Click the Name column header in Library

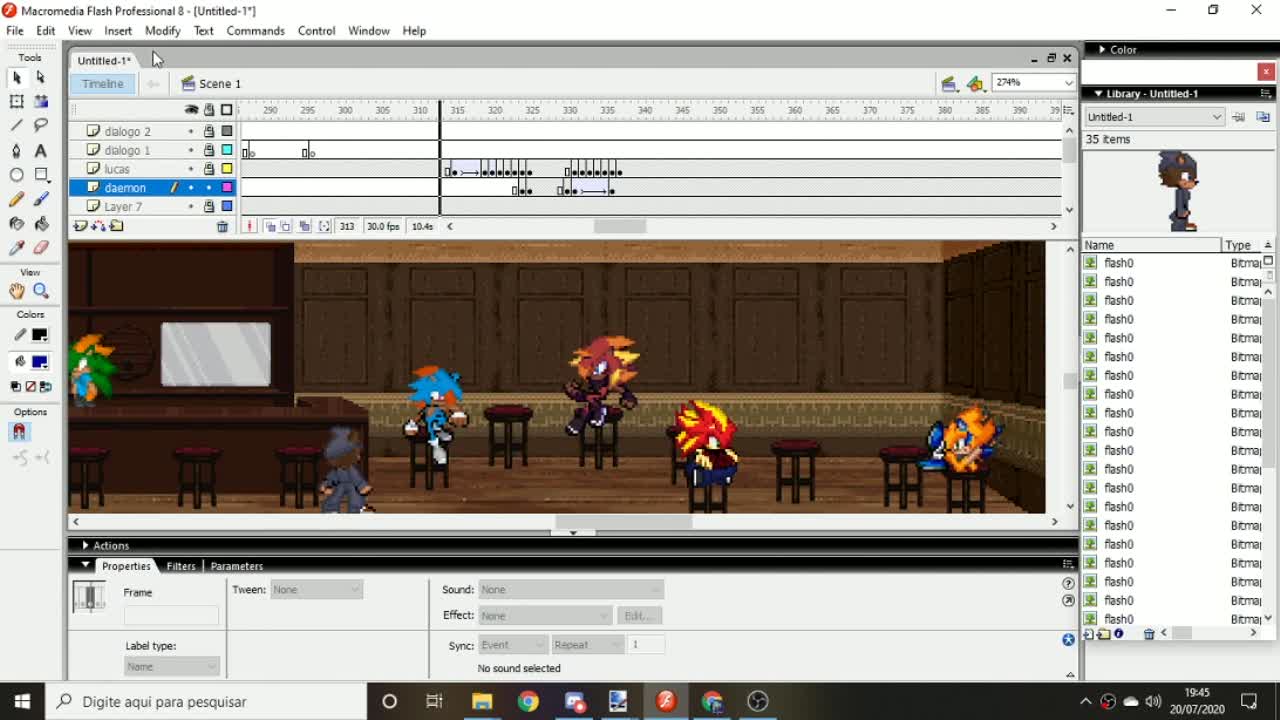point(1152,245)
